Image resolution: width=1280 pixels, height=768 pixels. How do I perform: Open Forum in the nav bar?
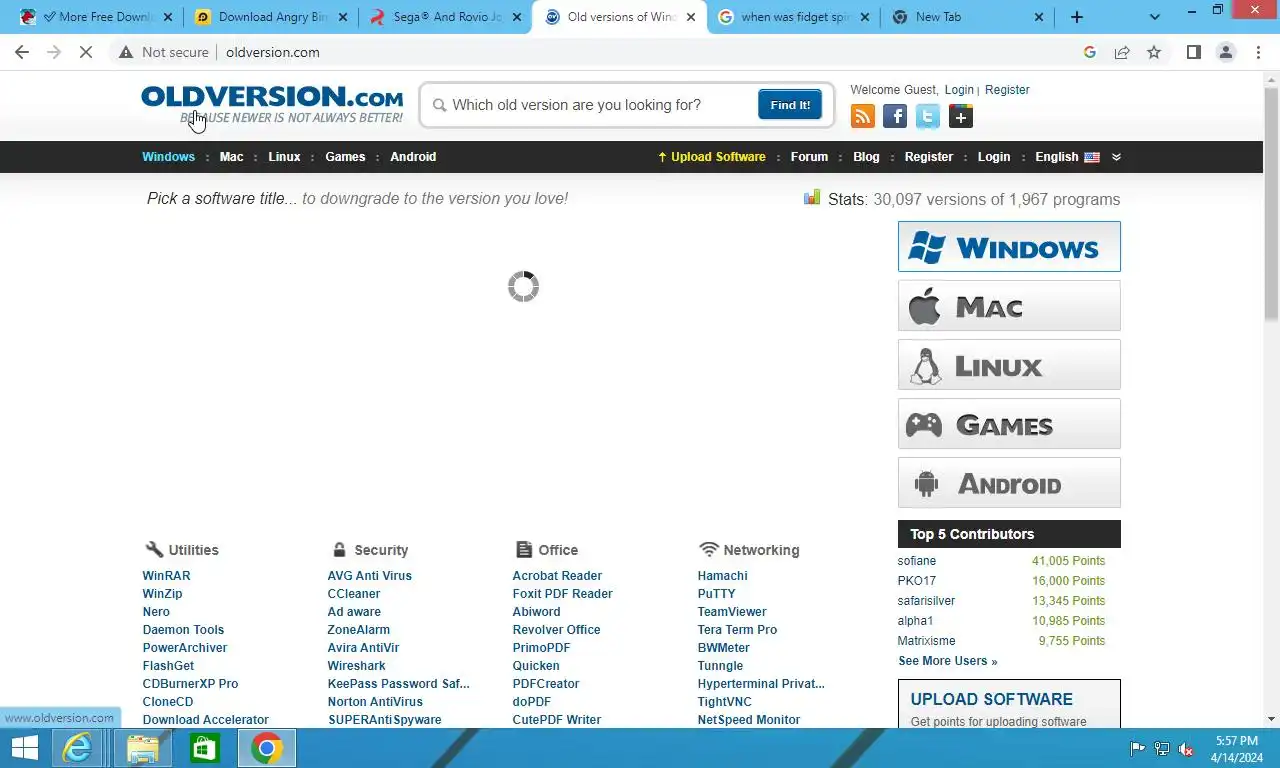[x=809, y=157]
